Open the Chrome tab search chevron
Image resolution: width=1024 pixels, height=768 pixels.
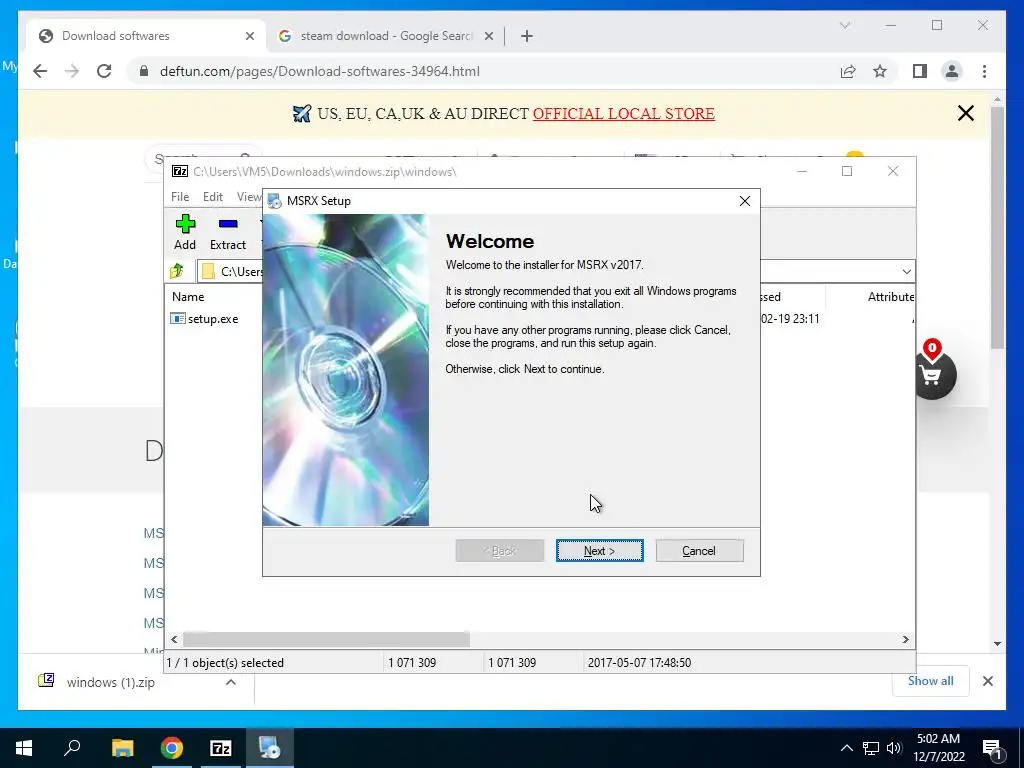tap(844, 25)
